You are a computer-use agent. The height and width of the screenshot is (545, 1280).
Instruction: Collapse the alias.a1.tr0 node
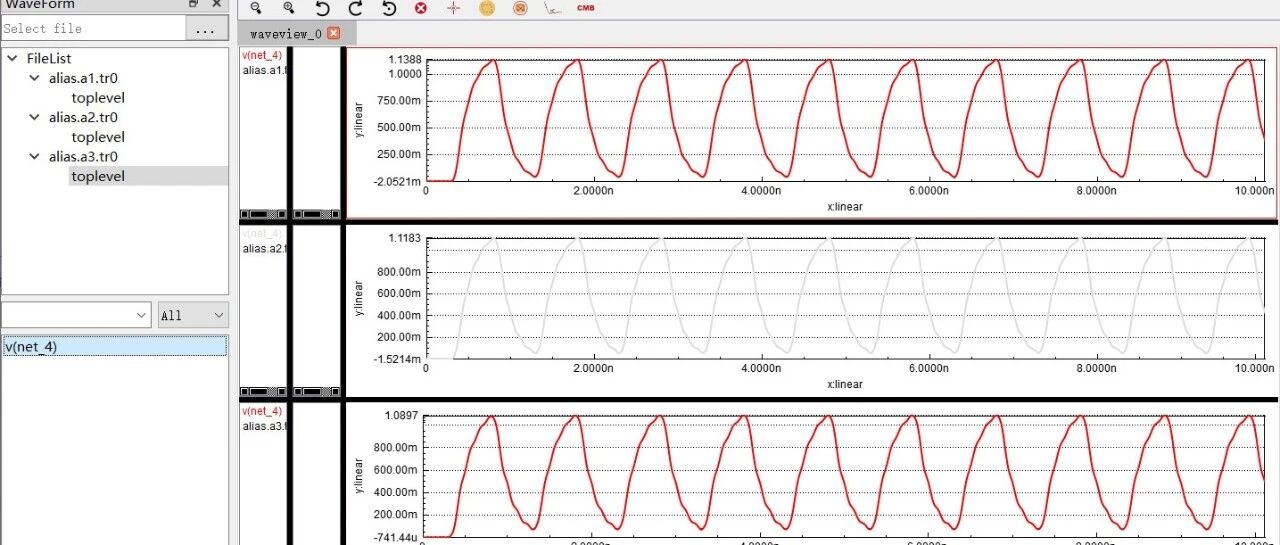35,78
